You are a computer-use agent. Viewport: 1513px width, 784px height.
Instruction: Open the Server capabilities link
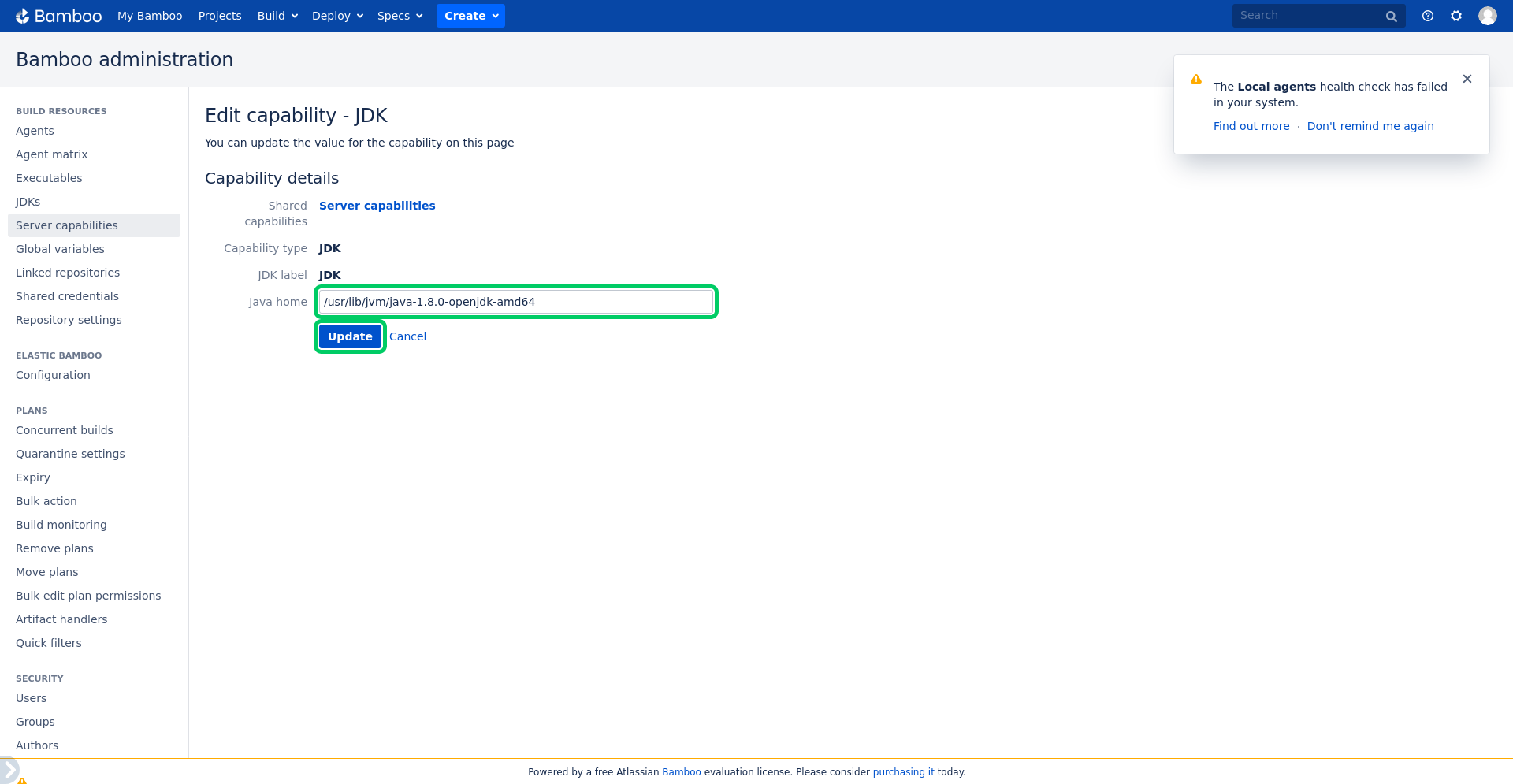[x=377, y=206]
